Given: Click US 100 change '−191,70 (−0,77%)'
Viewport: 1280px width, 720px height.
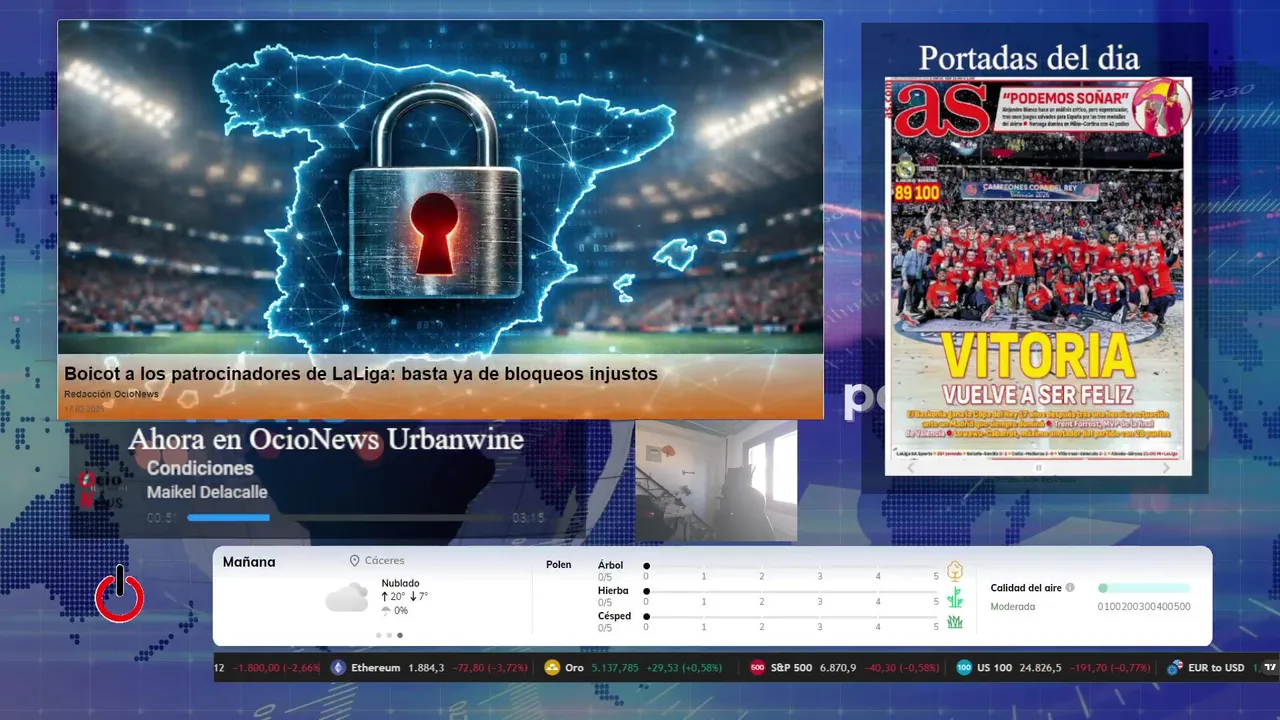Looking at the screenshot, I should [x=1110, y=668].
